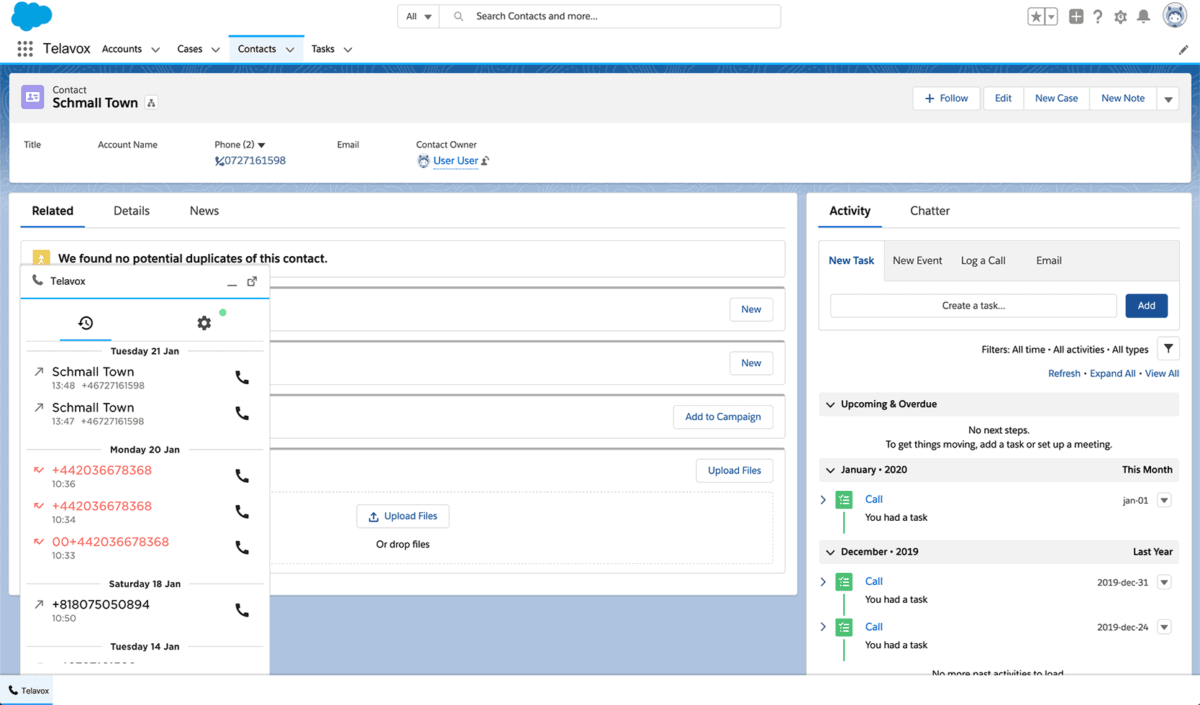
Task: Open the favorites list dropdown arrow
Action: [x=1051, y=17]
